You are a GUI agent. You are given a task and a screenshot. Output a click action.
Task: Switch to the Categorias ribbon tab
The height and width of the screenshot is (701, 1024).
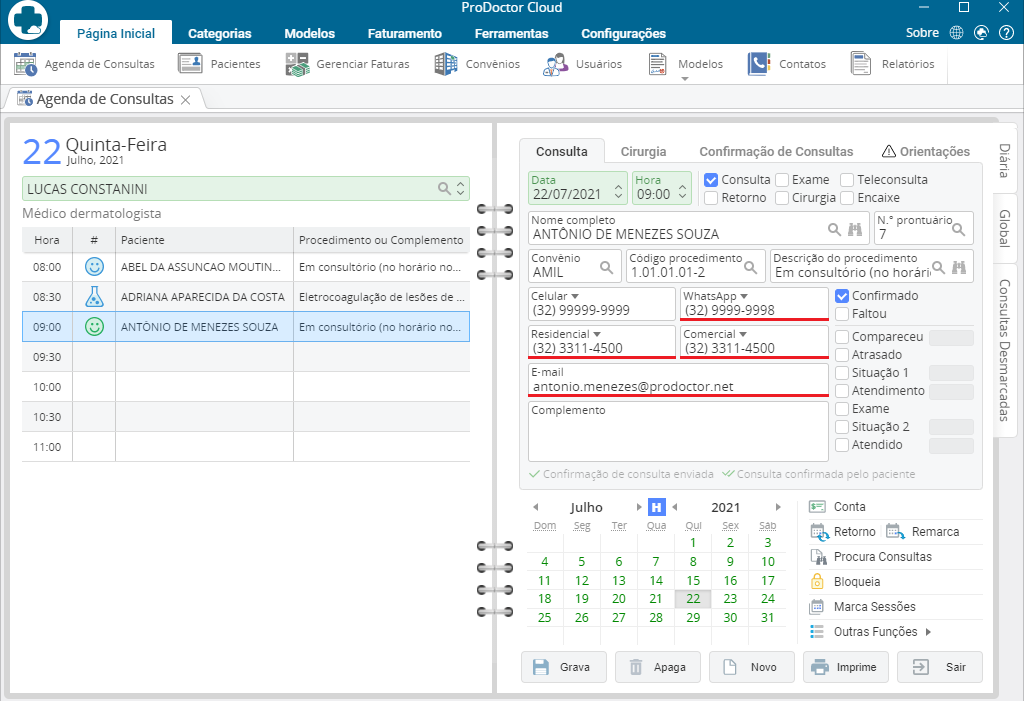point(219,33)
